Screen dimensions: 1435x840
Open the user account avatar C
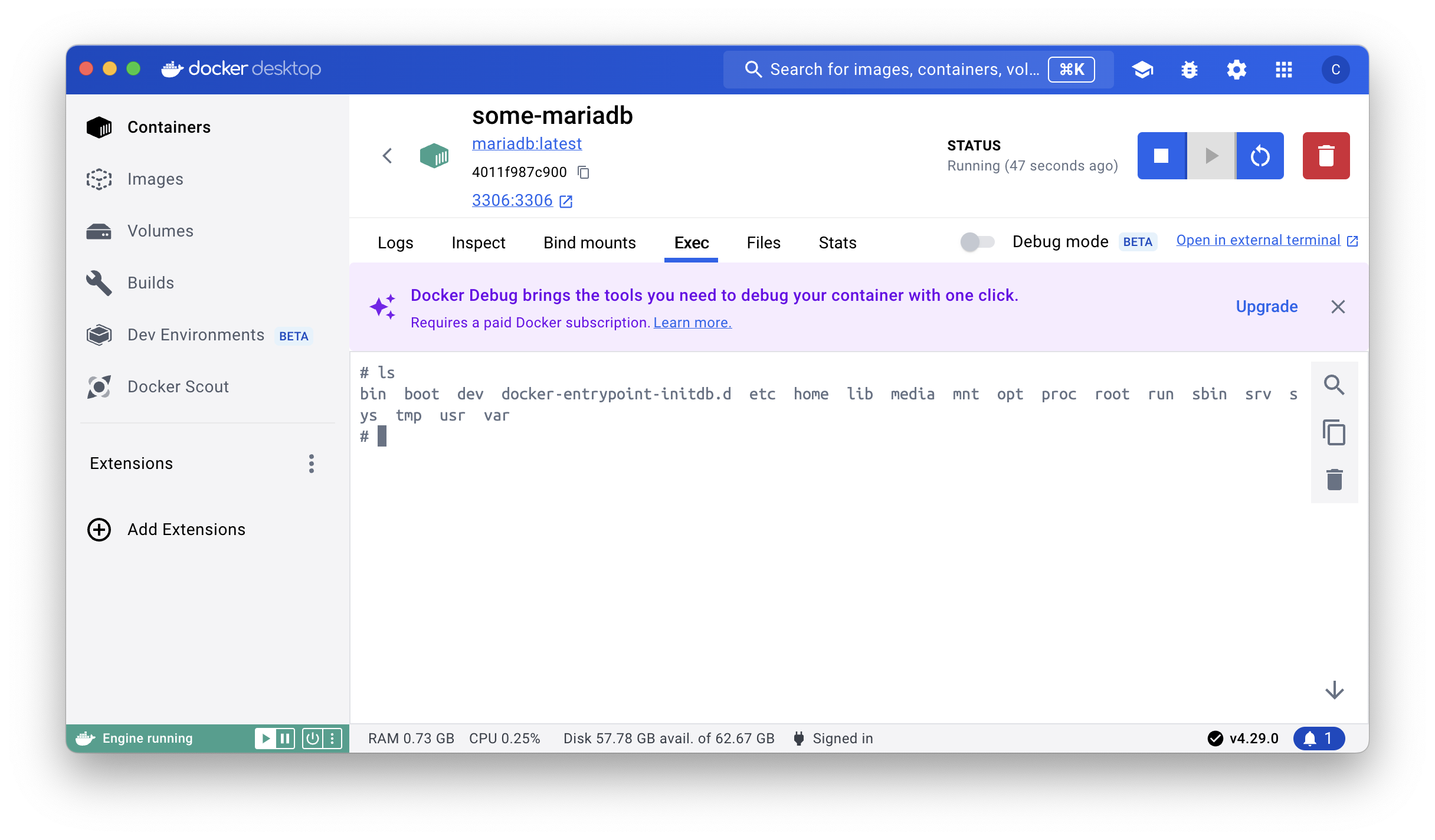(1335, 70)
